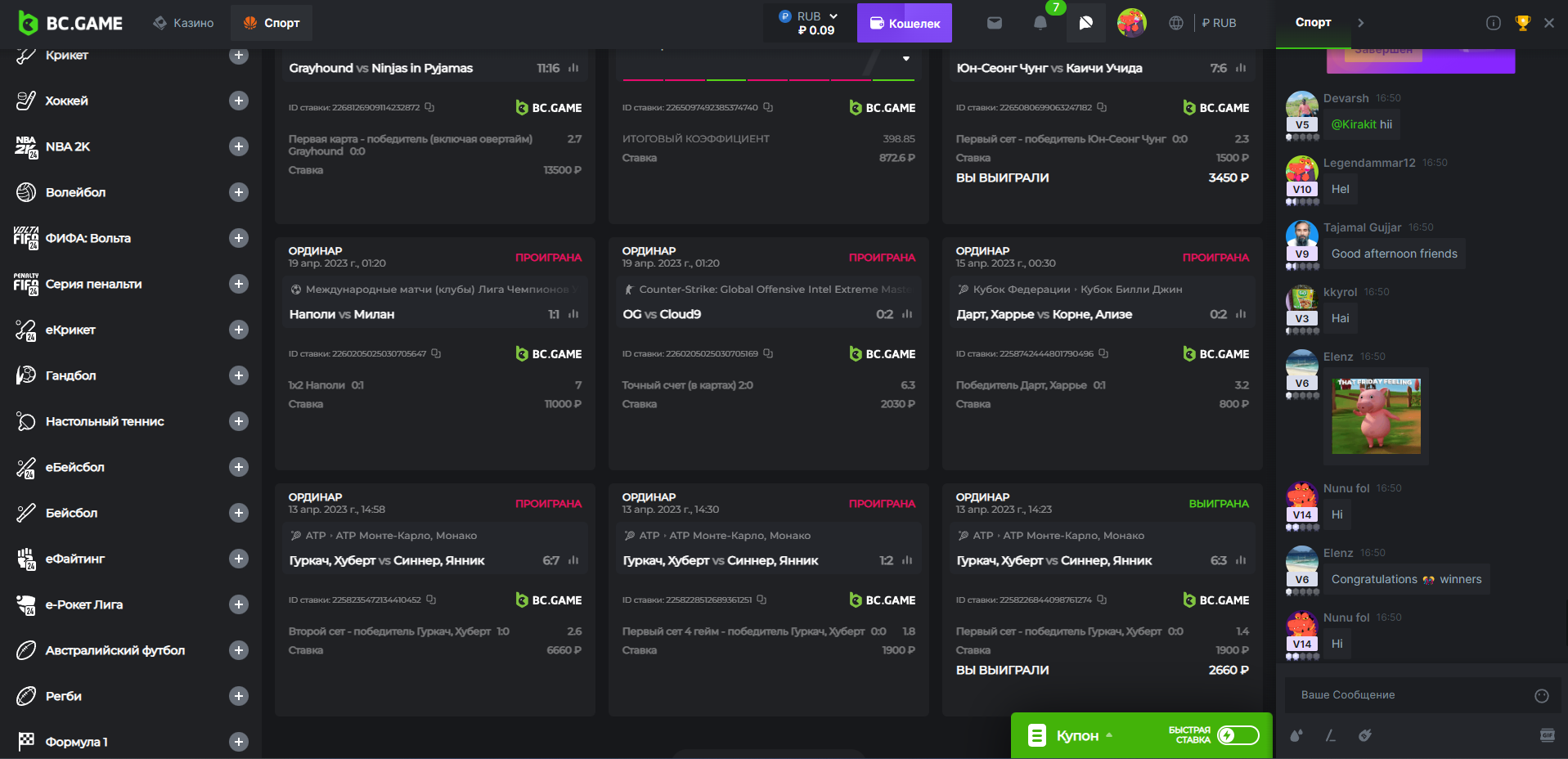The image size is (1568, 759).
Task: Switch to the Спорт tab
Action: tap(272, 23)
